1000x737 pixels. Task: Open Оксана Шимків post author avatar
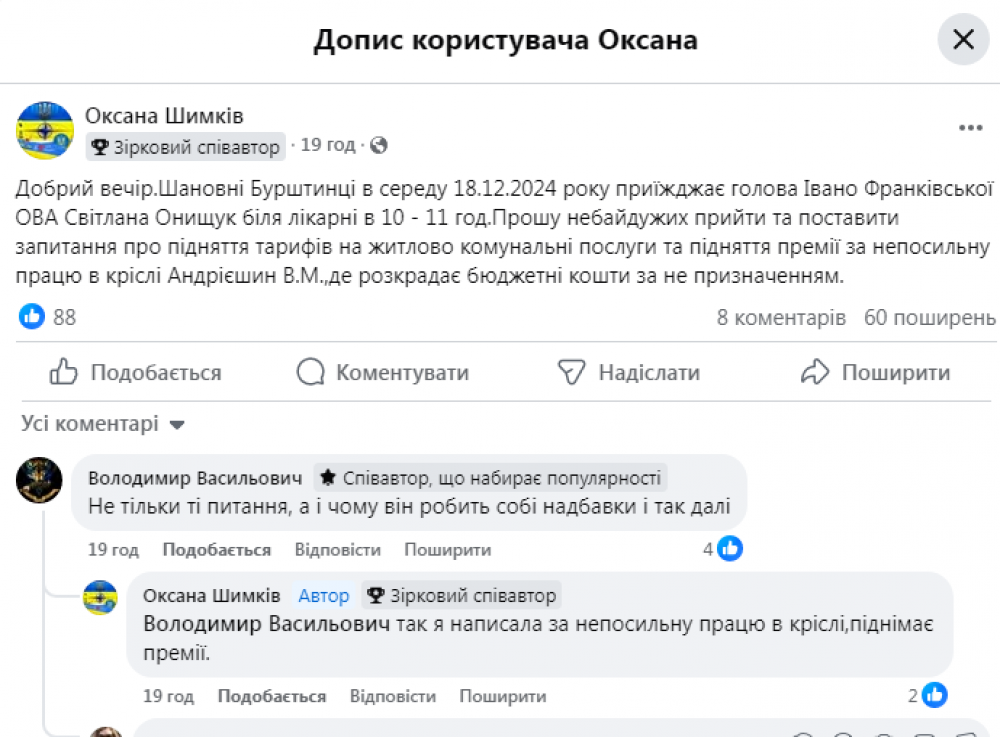(x=45, y=130)
